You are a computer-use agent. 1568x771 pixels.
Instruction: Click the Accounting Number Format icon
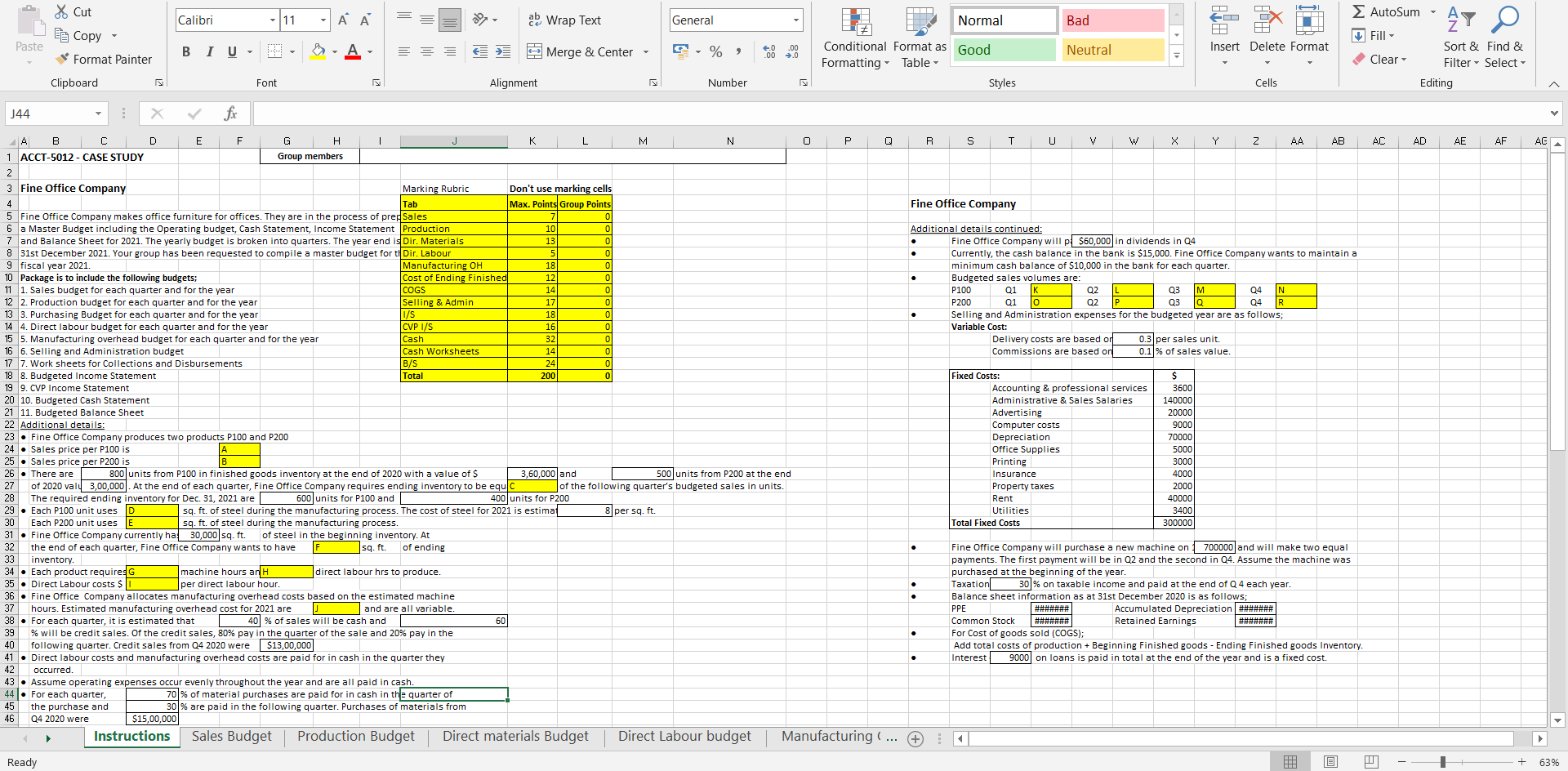(680, 51)
